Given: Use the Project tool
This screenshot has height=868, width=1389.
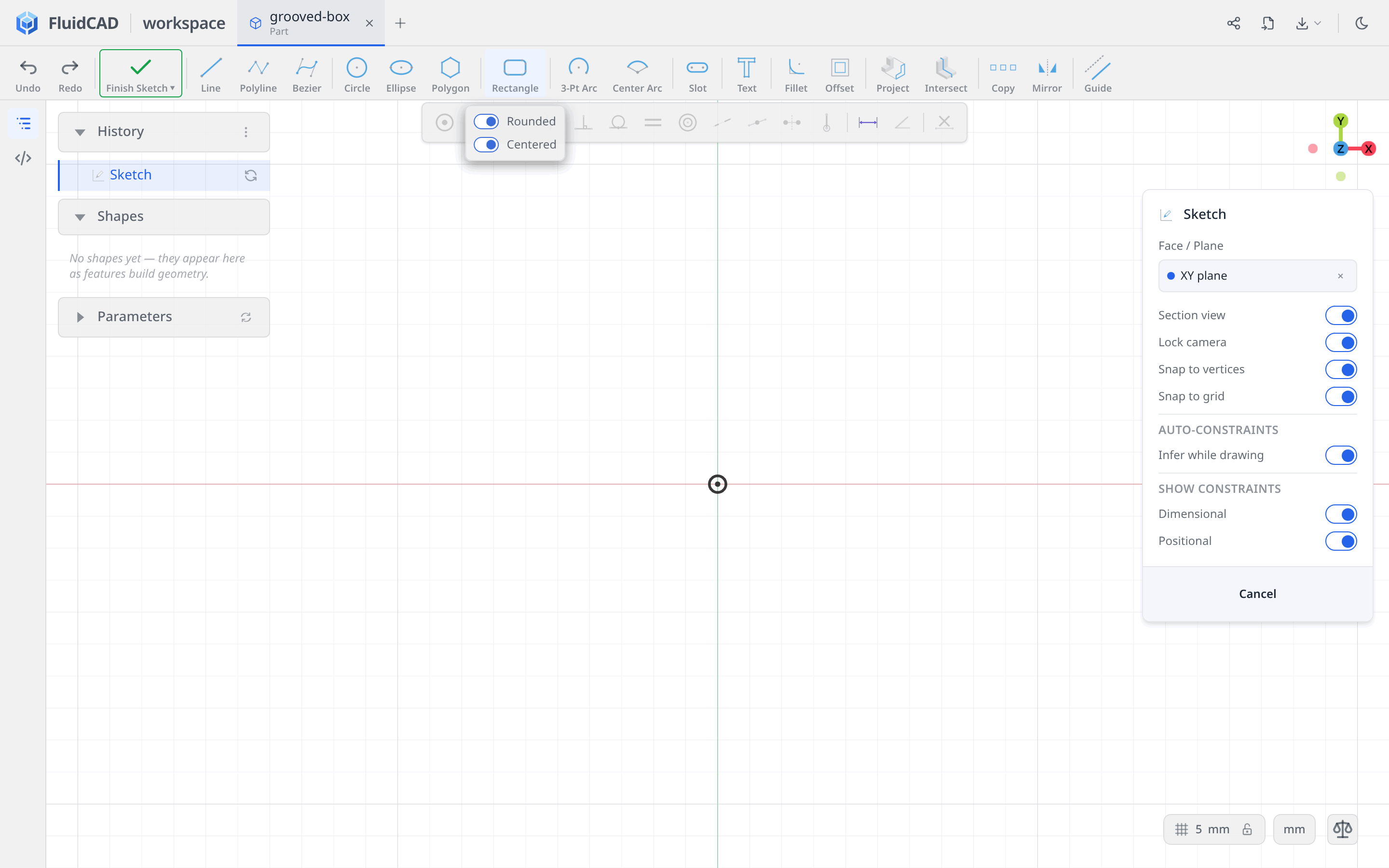Looking at the screenshot, I should click(893, 74).
